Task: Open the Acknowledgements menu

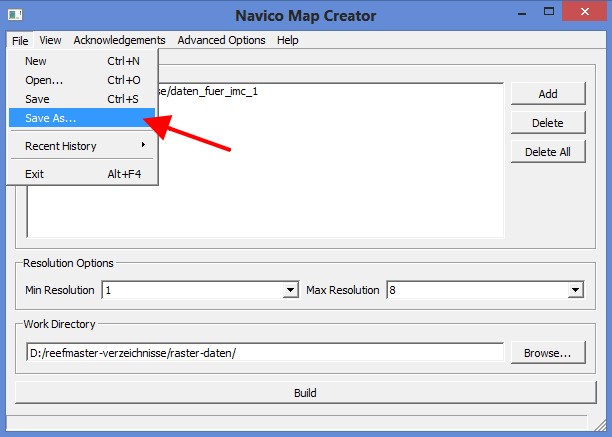Action: coord(119,40)
